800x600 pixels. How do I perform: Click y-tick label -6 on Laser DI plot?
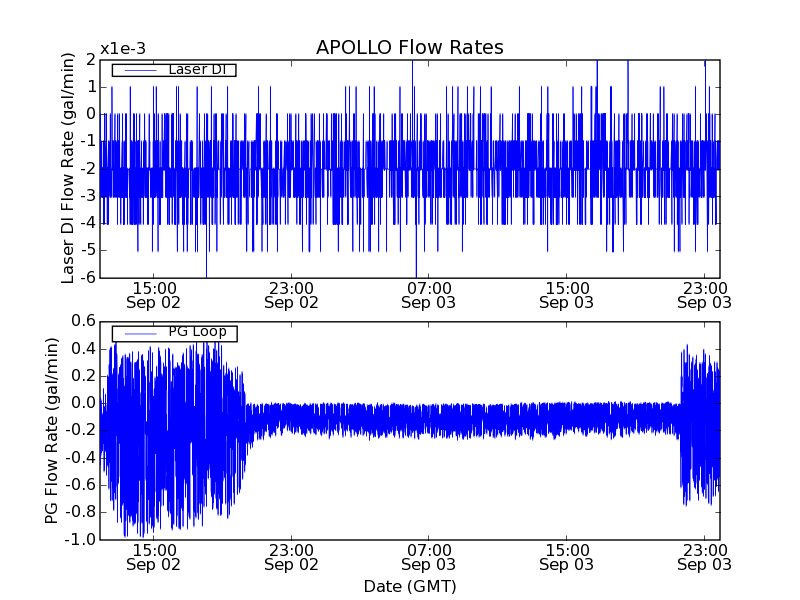click(x=89, y=278)
